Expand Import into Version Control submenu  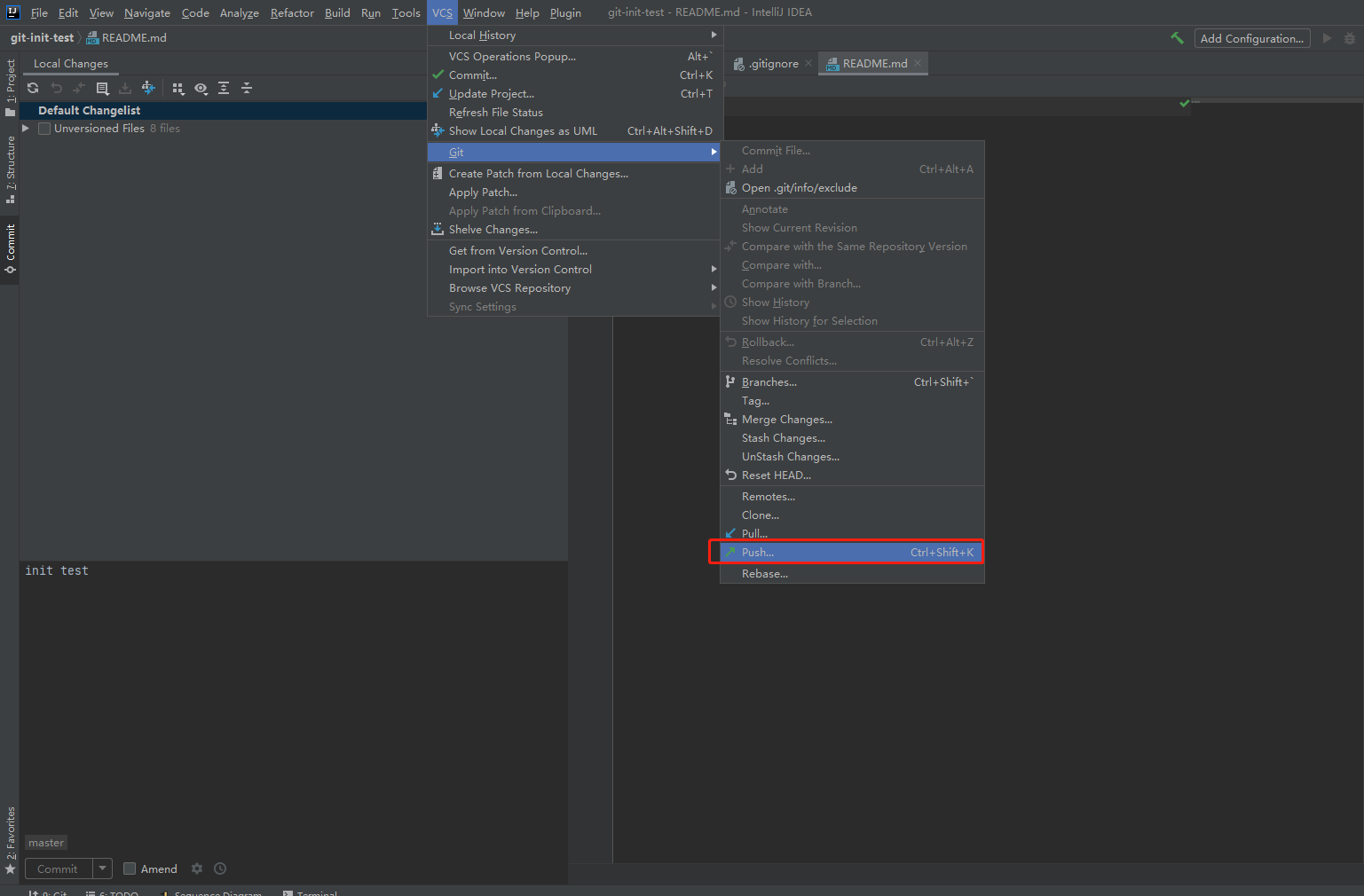[x=573, y=270]
